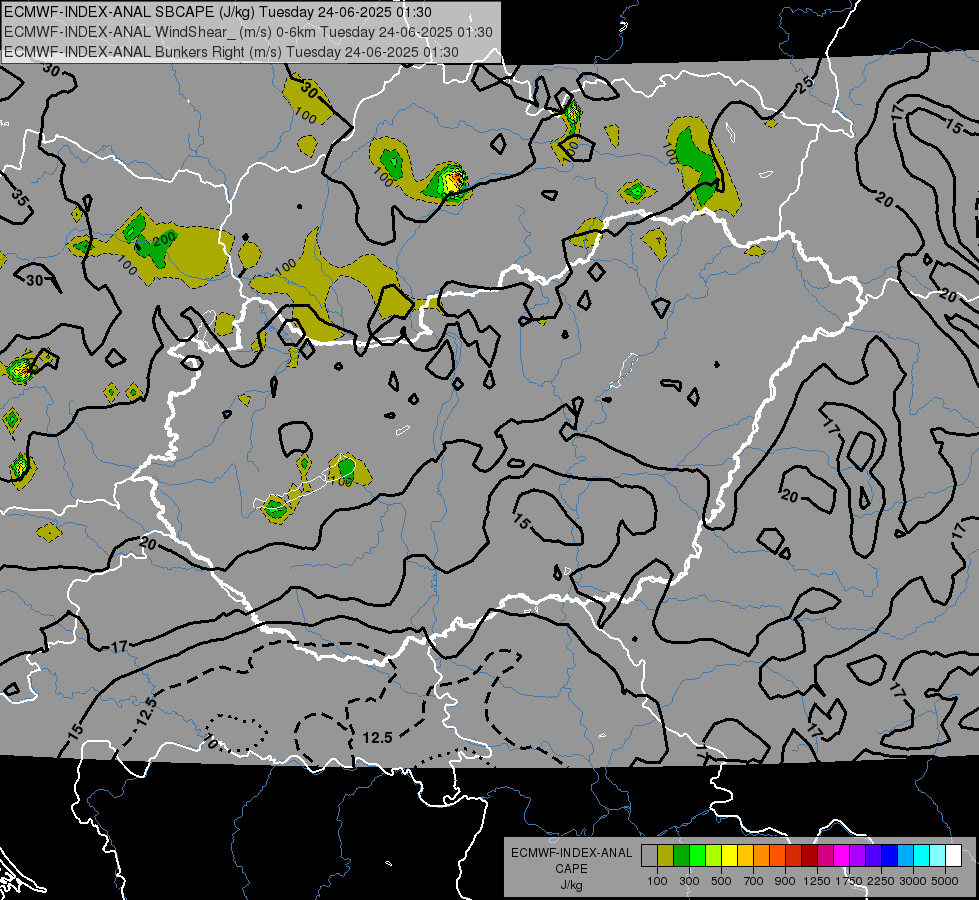
Task: Click the cyan swatch after 3000
Action: click(922, 855)
